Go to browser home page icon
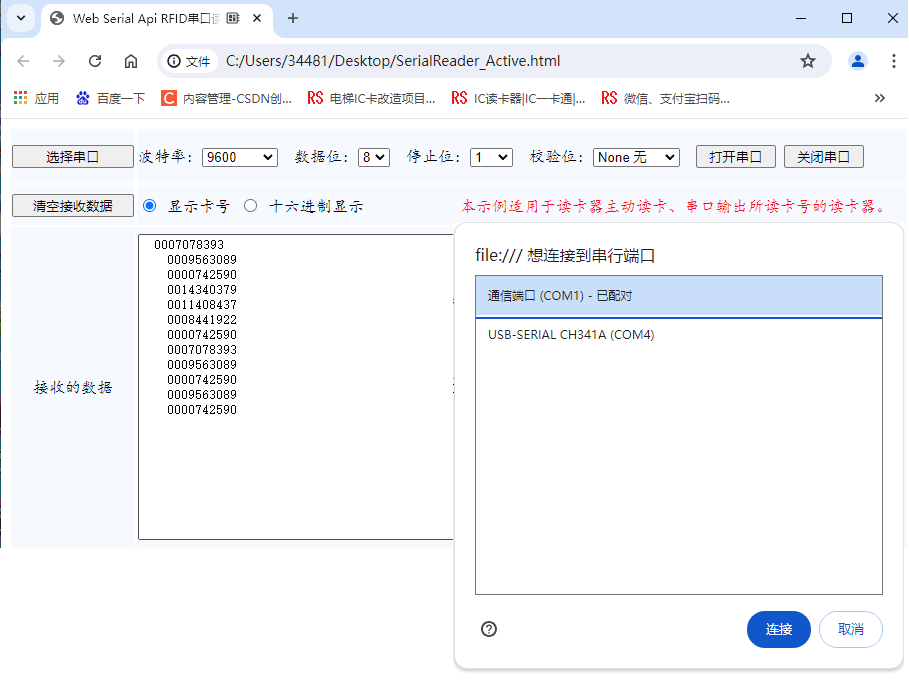909x693 pixels. pyautogui.click(x=131, y=61)
